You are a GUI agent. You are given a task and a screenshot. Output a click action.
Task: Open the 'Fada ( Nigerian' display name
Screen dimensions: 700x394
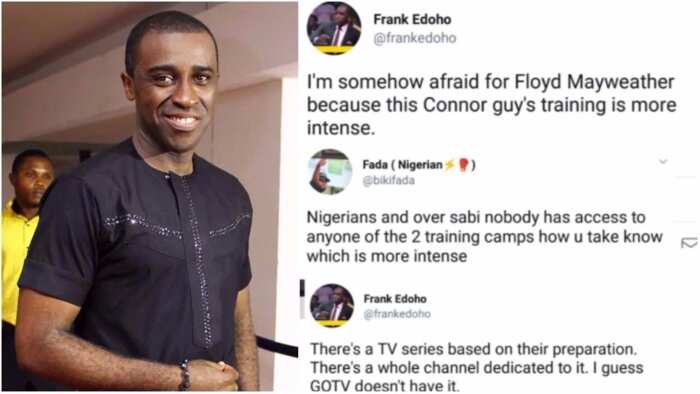pos(403,165)
